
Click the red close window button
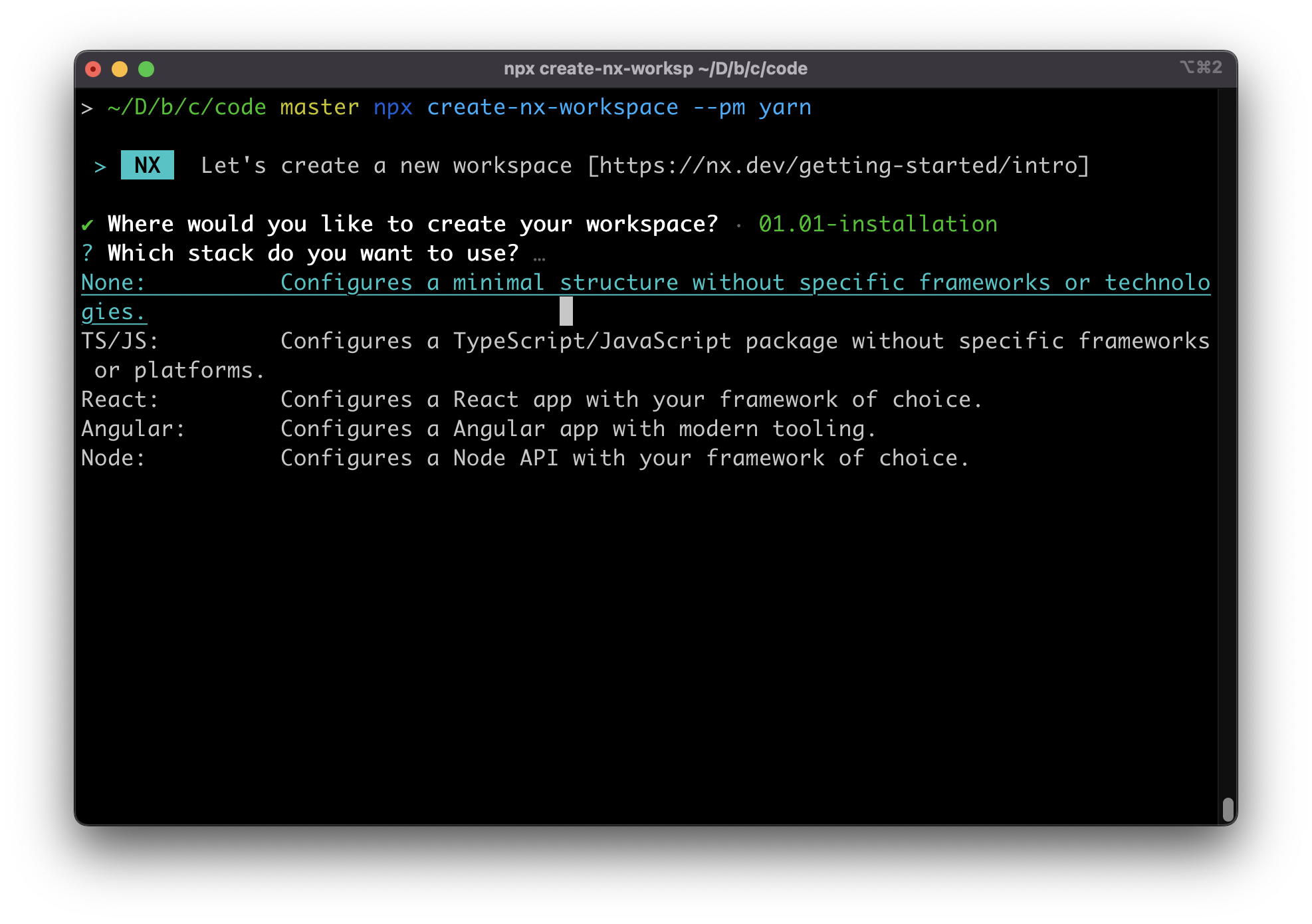(93, 69)
